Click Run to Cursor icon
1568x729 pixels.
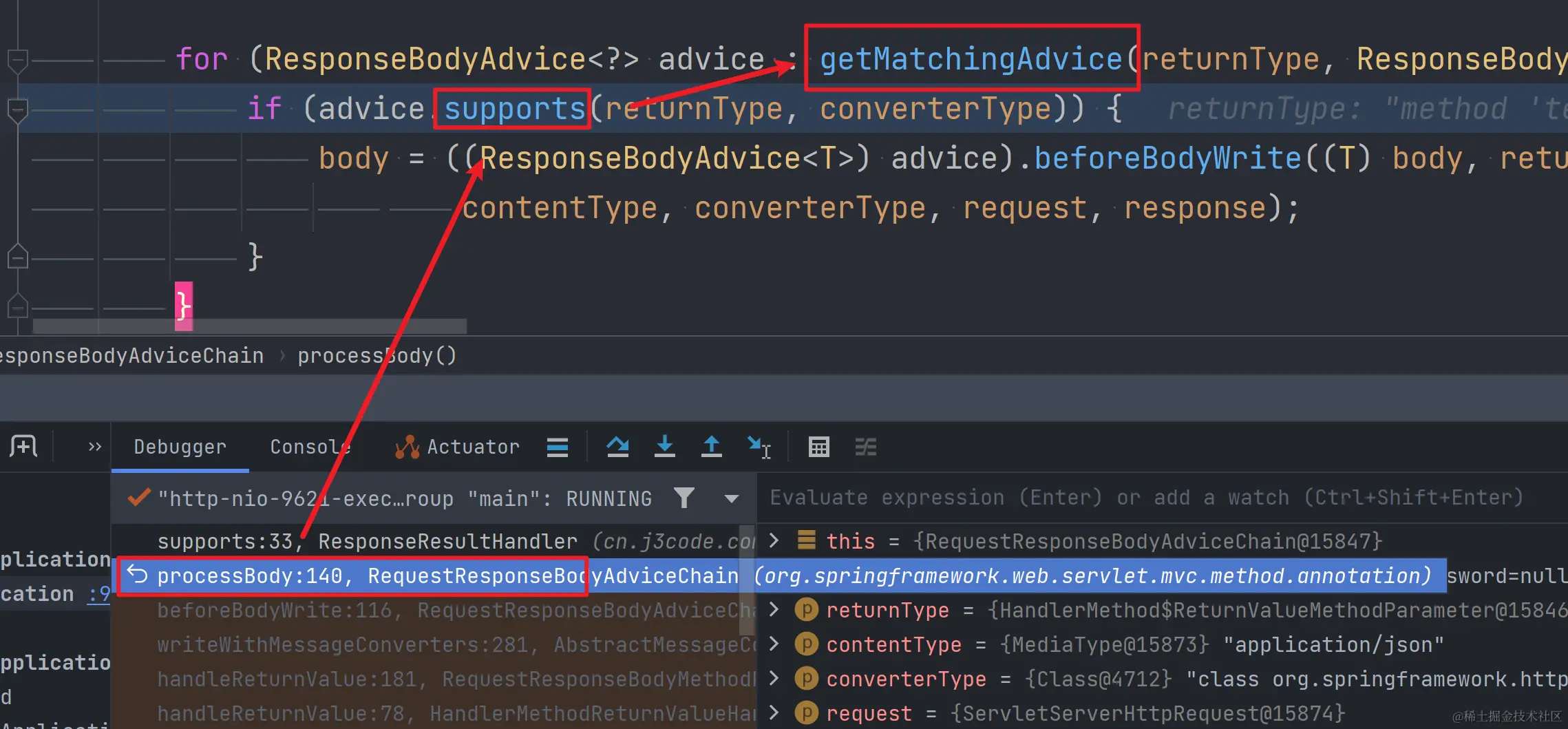click(759, 447)
